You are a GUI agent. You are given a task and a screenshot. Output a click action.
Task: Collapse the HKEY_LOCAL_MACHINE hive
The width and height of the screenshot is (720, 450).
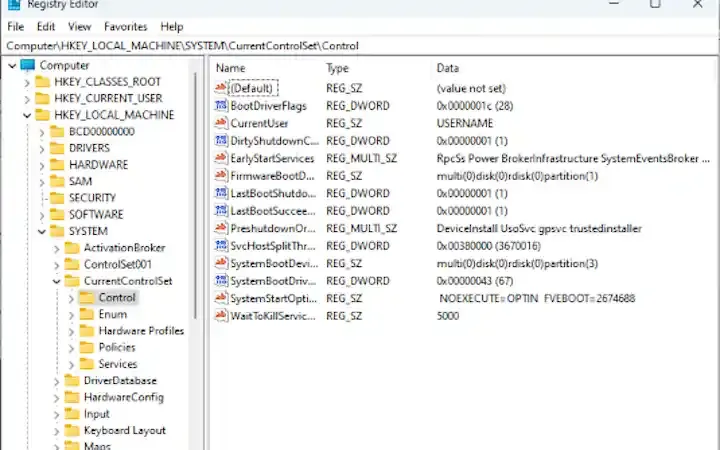click(27, 115)
